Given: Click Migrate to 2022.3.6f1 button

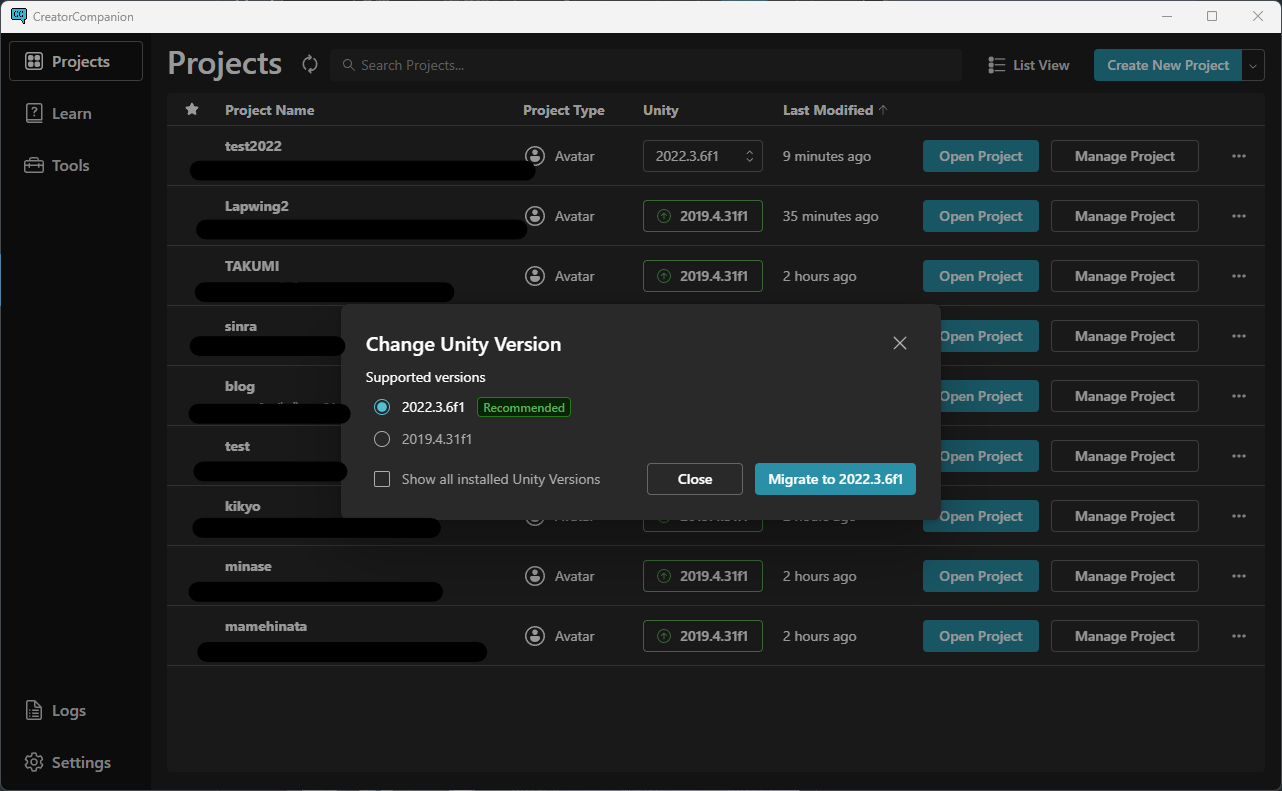Looking at the screenshot, I should click(835, 479).
